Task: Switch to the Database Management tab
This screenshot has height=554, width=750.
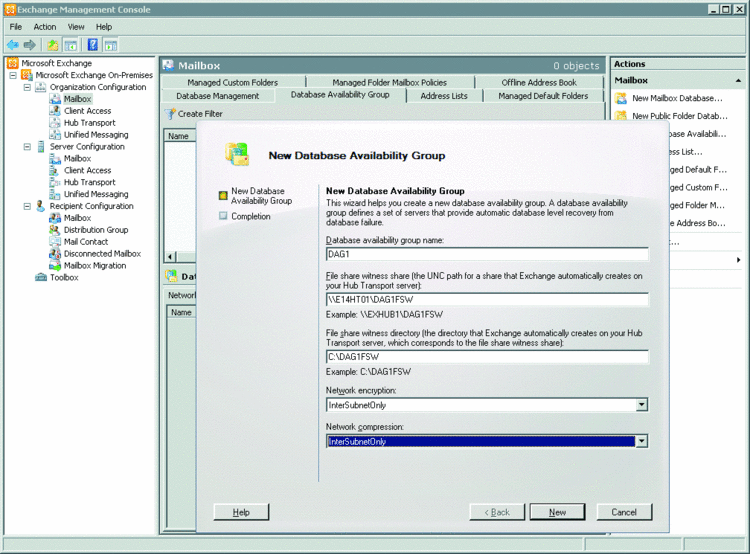Action: 218,96
